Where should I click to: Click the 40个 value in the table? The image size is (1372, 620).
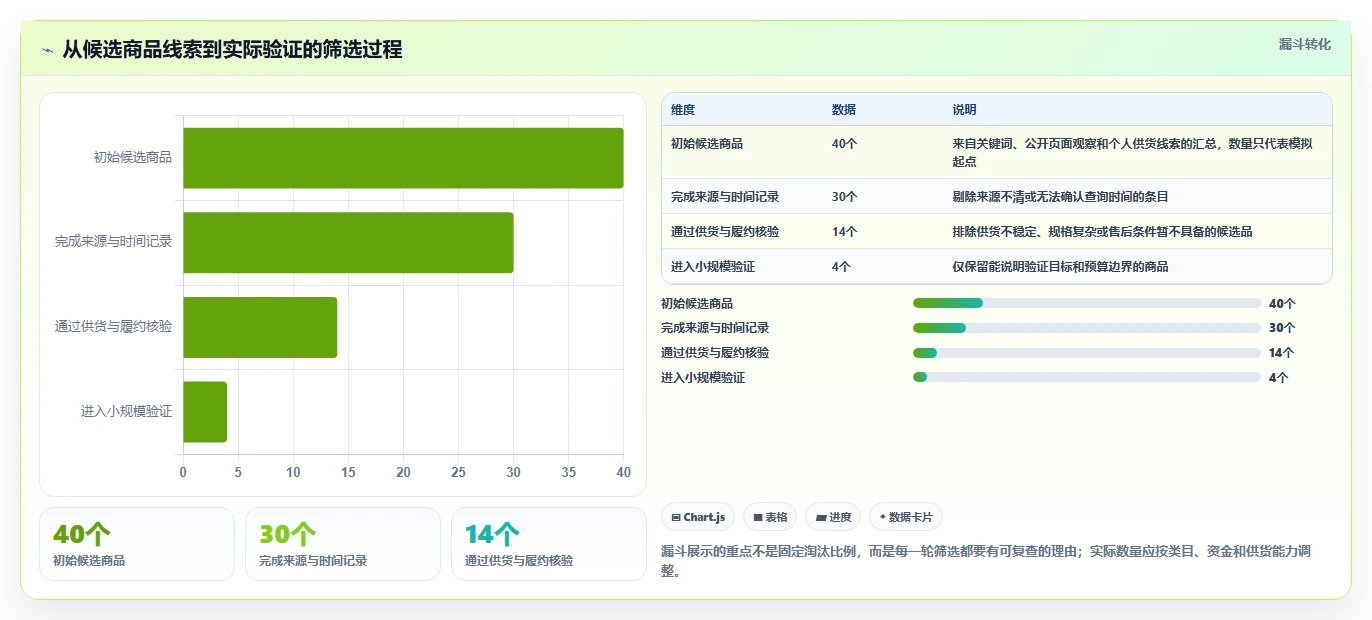coord(845,144)
